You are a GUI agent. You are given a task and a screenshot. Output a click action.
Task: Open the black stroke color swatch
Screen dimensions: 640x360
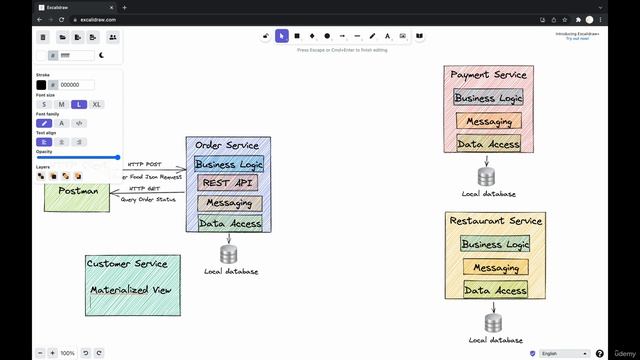tap(41, 85)
